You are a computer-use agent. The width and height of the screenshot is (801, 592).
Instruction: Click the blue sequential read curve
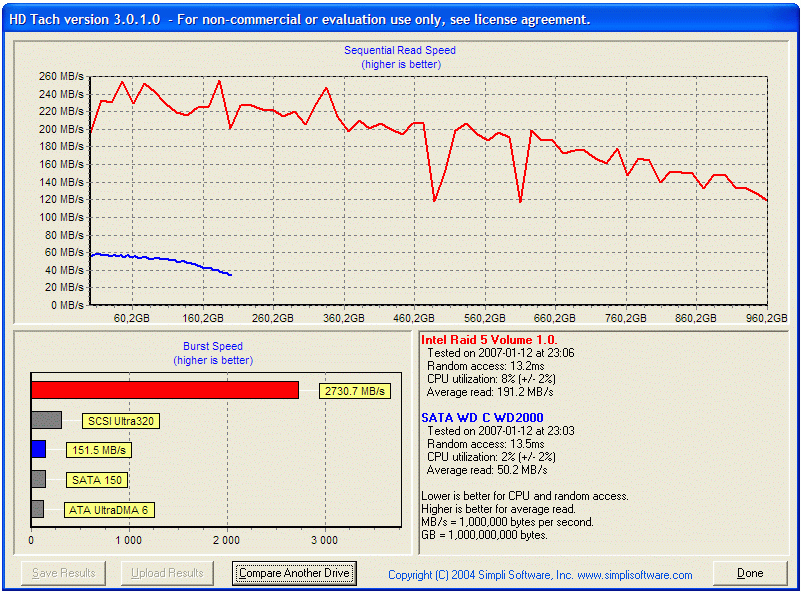[150, 258]
